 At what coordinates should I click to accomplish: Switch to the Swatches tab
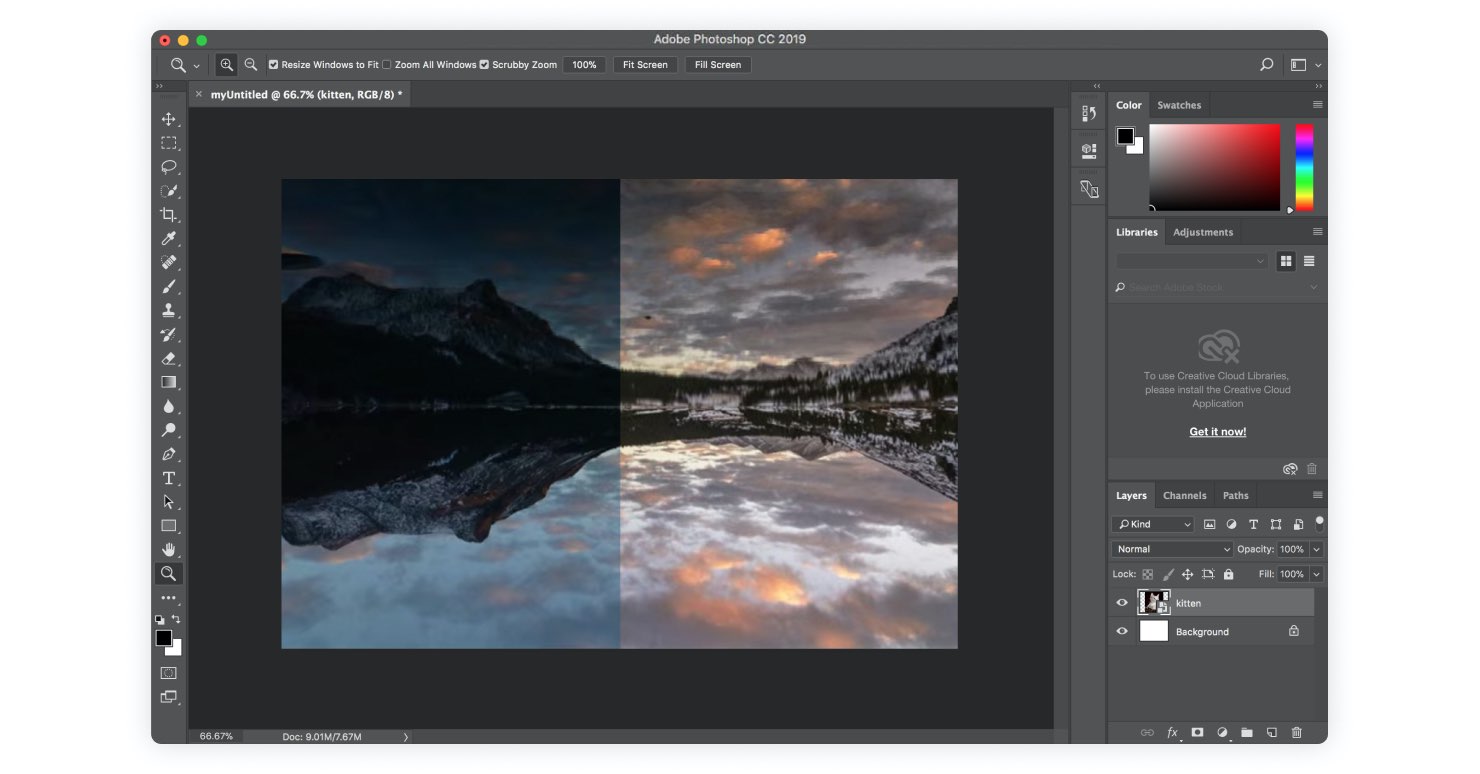point(1179,105)
